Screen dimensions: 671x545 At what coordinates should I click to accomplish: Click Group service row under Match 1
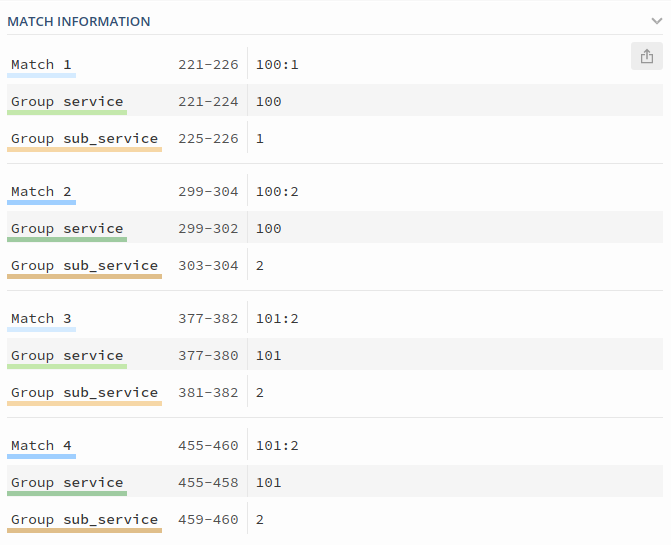point(335,102)
